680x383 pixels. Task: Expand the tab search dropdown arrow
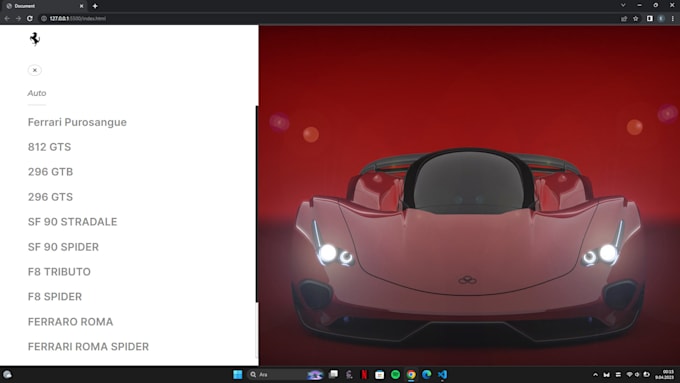pyautogui.click(x=623, y=5)
